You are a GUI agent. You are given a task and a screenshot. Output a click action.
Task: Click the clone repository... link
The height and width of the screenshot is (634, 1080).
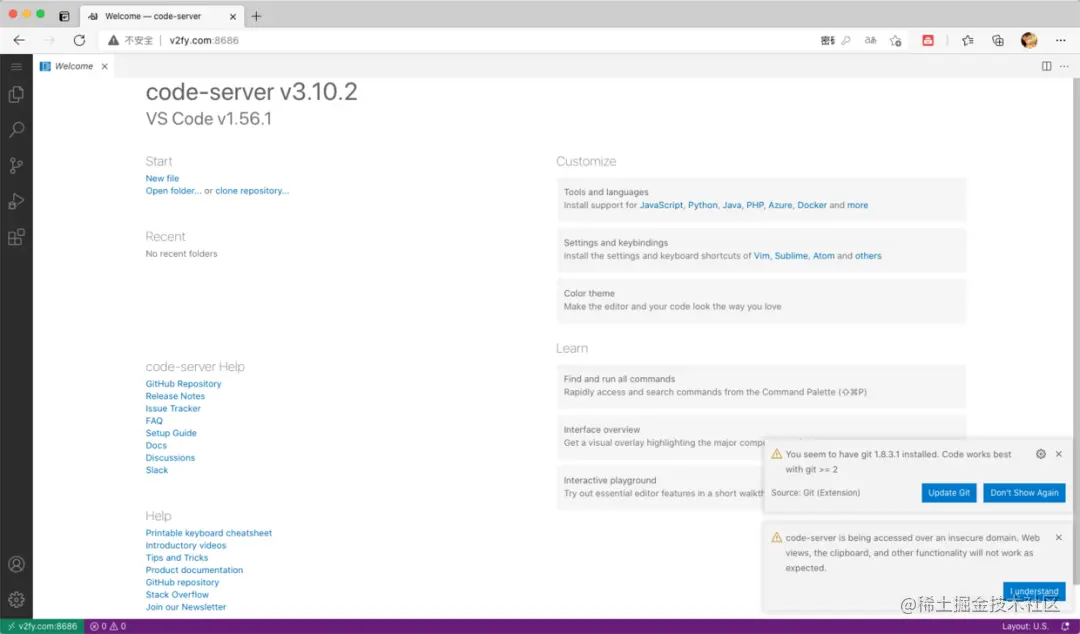pos(252,191)
